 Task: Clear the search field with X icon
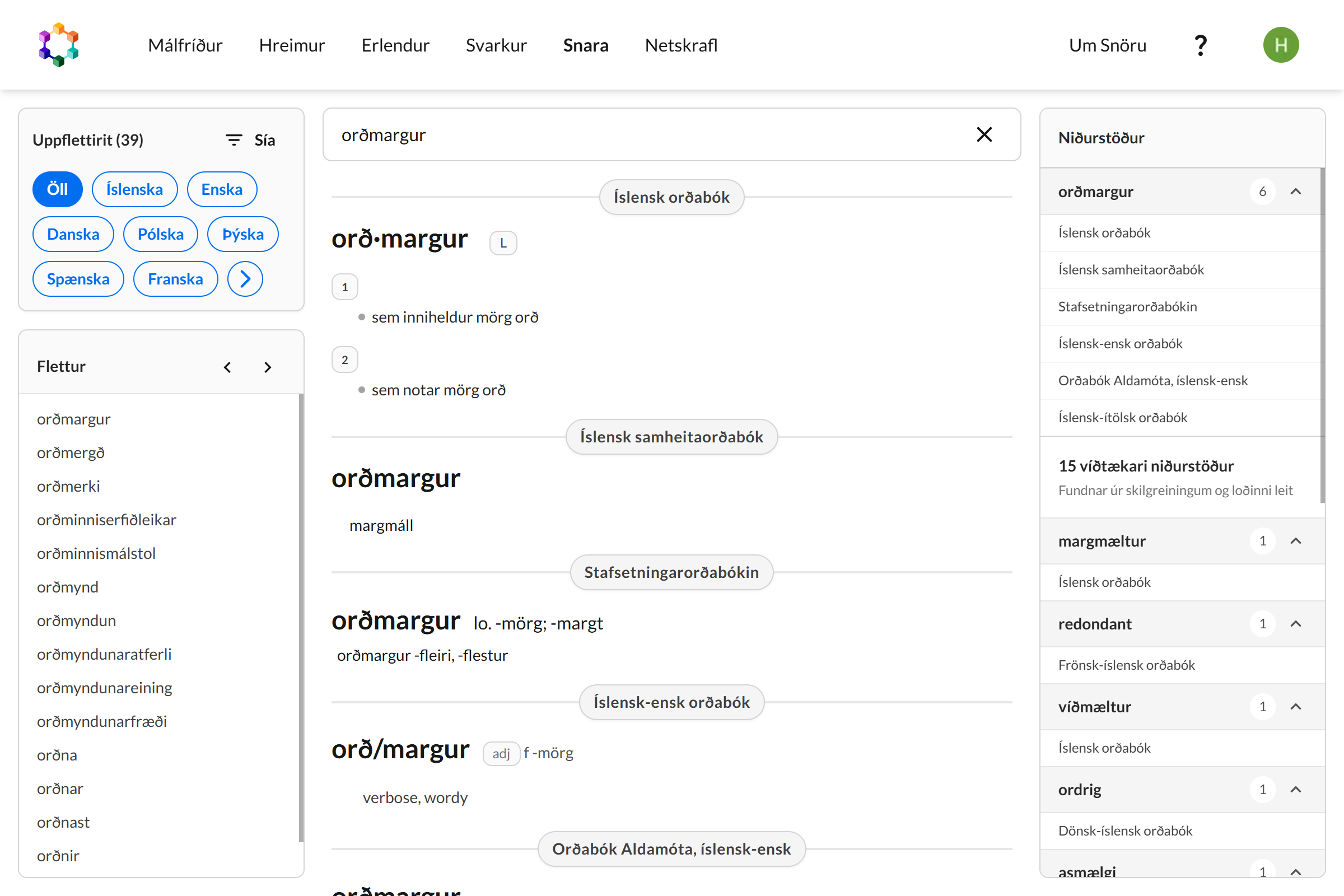984,135
